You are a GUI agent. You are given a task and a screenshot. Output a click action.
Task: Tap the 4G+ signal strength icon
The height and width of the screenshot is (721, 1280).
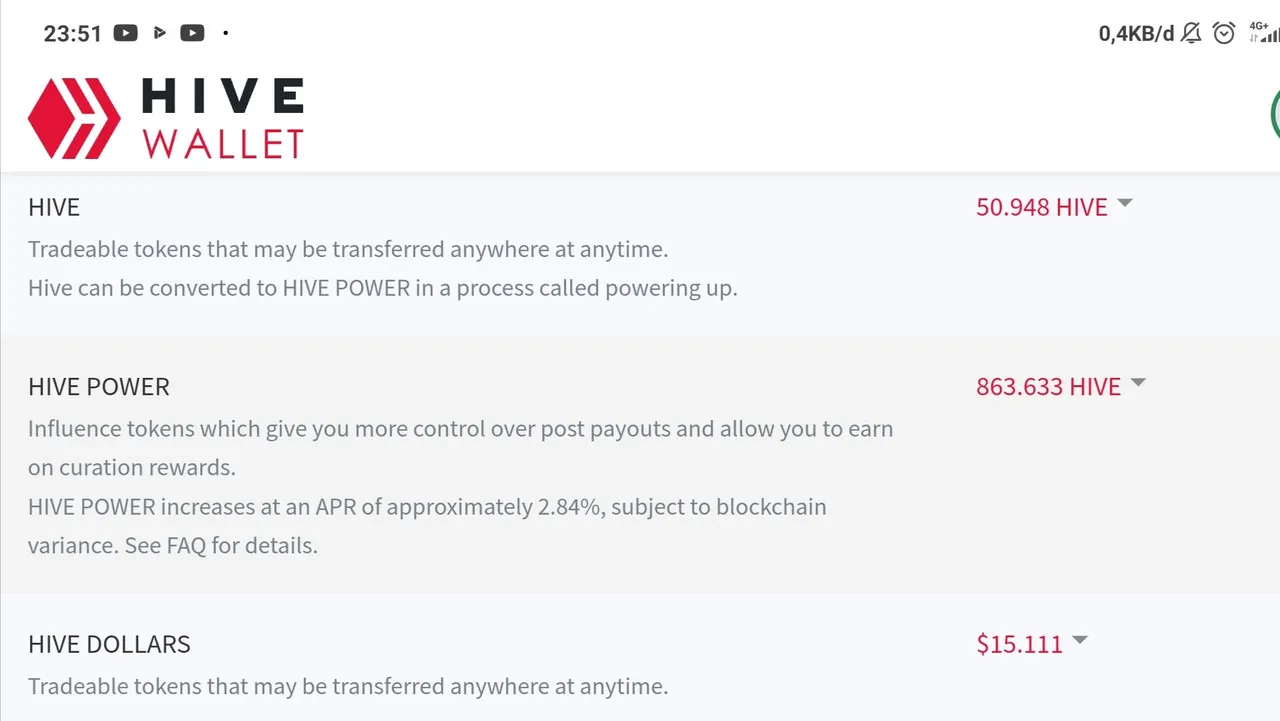tap(1263, 32)
